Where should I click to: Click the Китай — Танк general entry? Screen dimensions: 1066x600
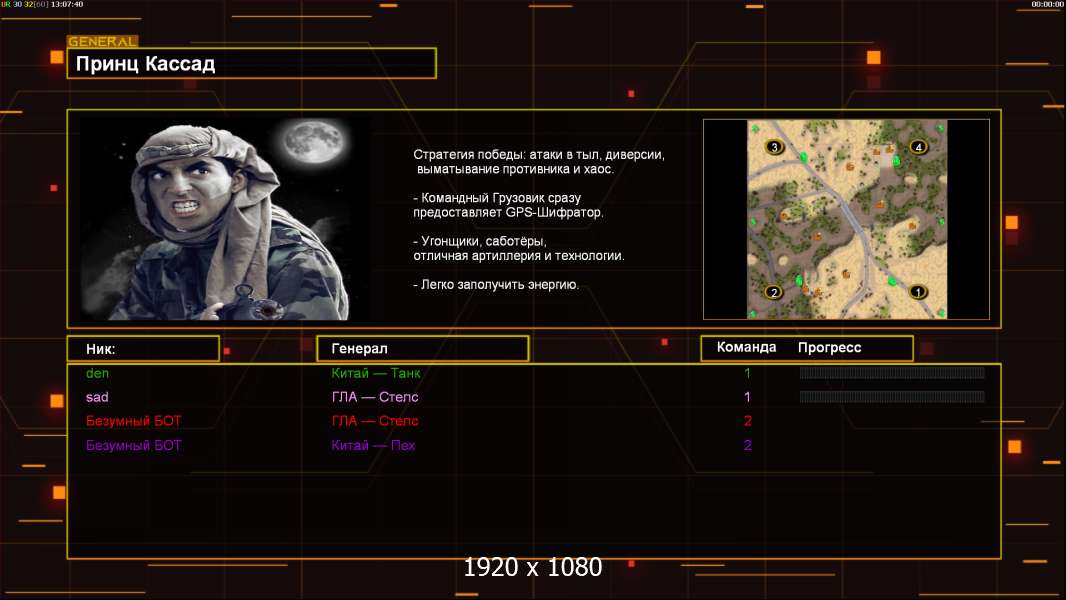375,373
